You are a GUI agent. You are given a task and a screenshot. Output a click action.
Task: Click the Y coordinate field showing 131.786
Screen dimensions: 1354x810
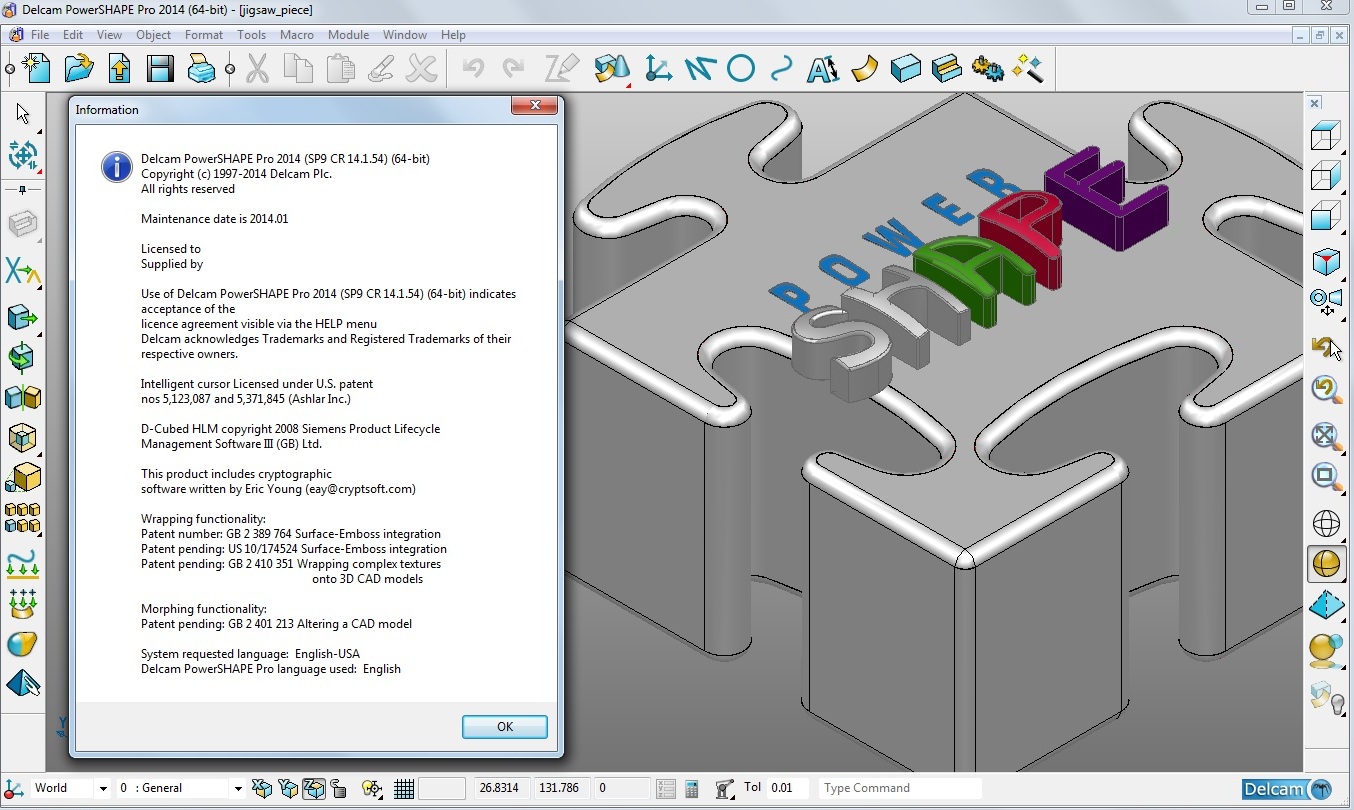[562, 788]
